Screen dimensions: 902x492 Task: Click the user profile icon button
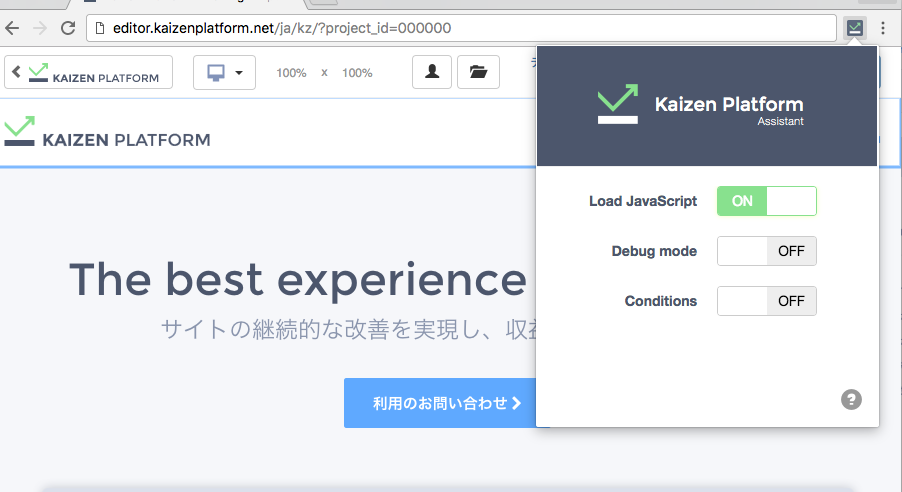tap(432, 72)
